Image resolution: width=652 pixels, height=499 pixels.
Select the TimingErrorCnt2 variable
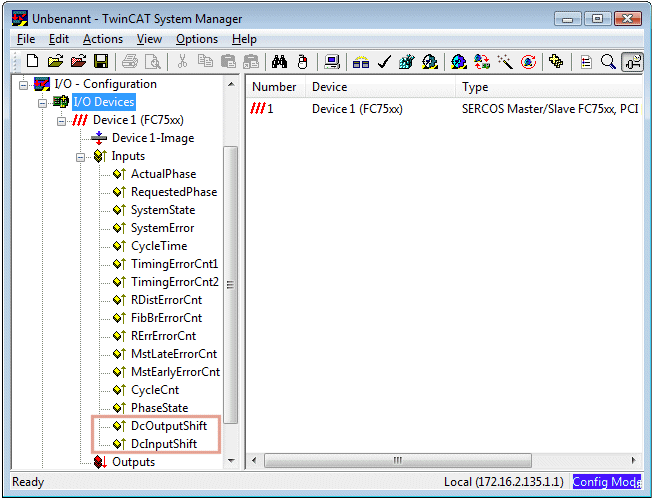pos(175,282)
